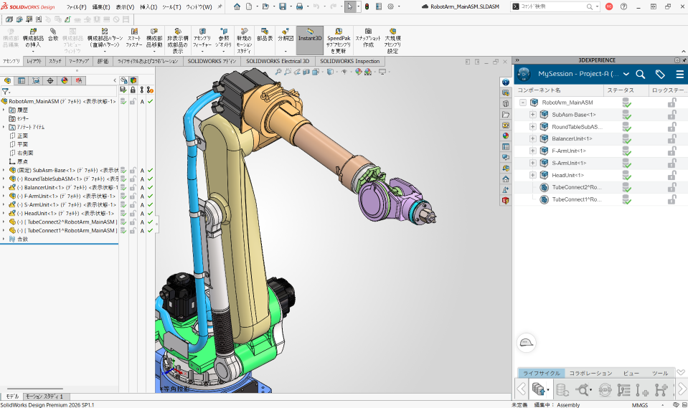
Task: Open MySession Project-A dropdown chevron
Action: pyautogui.click(x=626, y=74)
